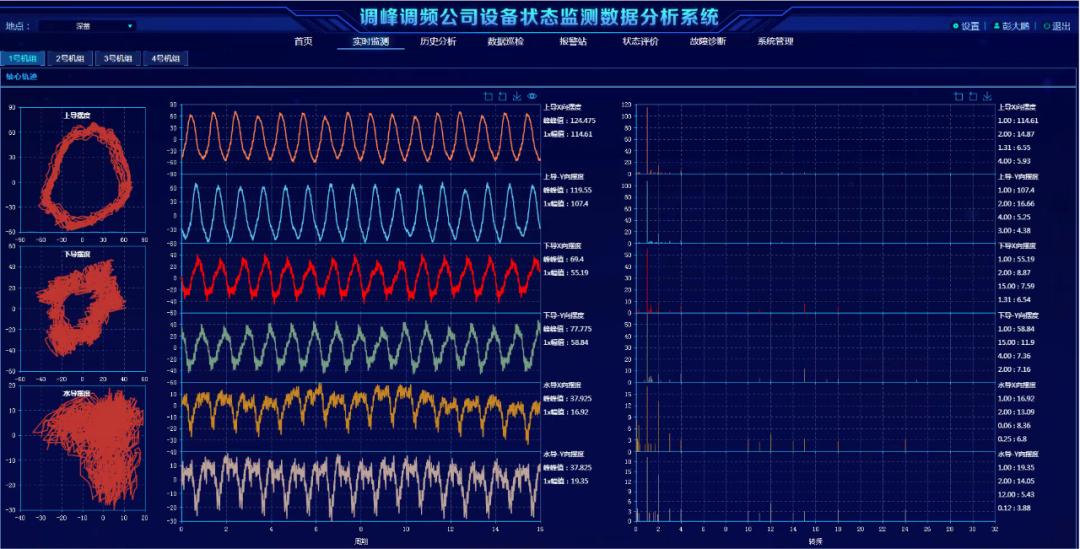The width and height of the screenshot is (1080, 549).
Task: Open settings via the 设置 gear icon
Action: [956, 26]
